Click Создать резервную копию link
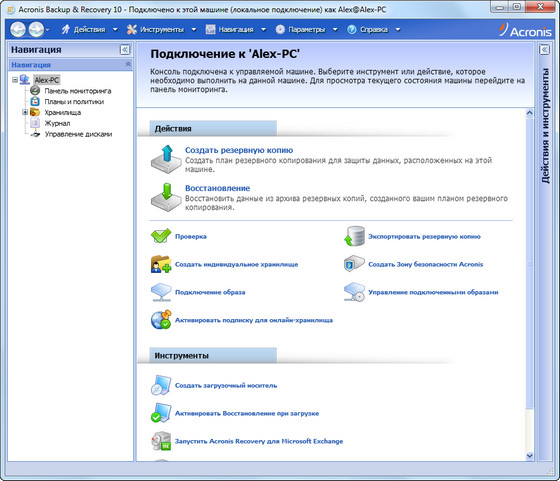 tap(239, 150)
